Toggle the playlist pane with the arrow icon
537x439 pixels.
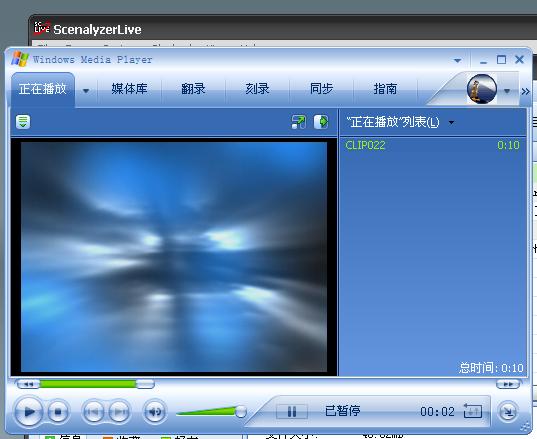point(321,122)
